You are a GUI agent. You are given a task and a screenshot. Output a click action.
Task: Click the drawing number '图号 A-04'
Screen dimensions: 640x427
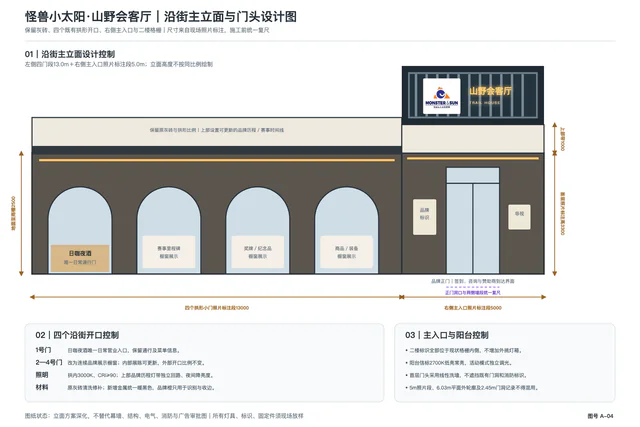600,416
